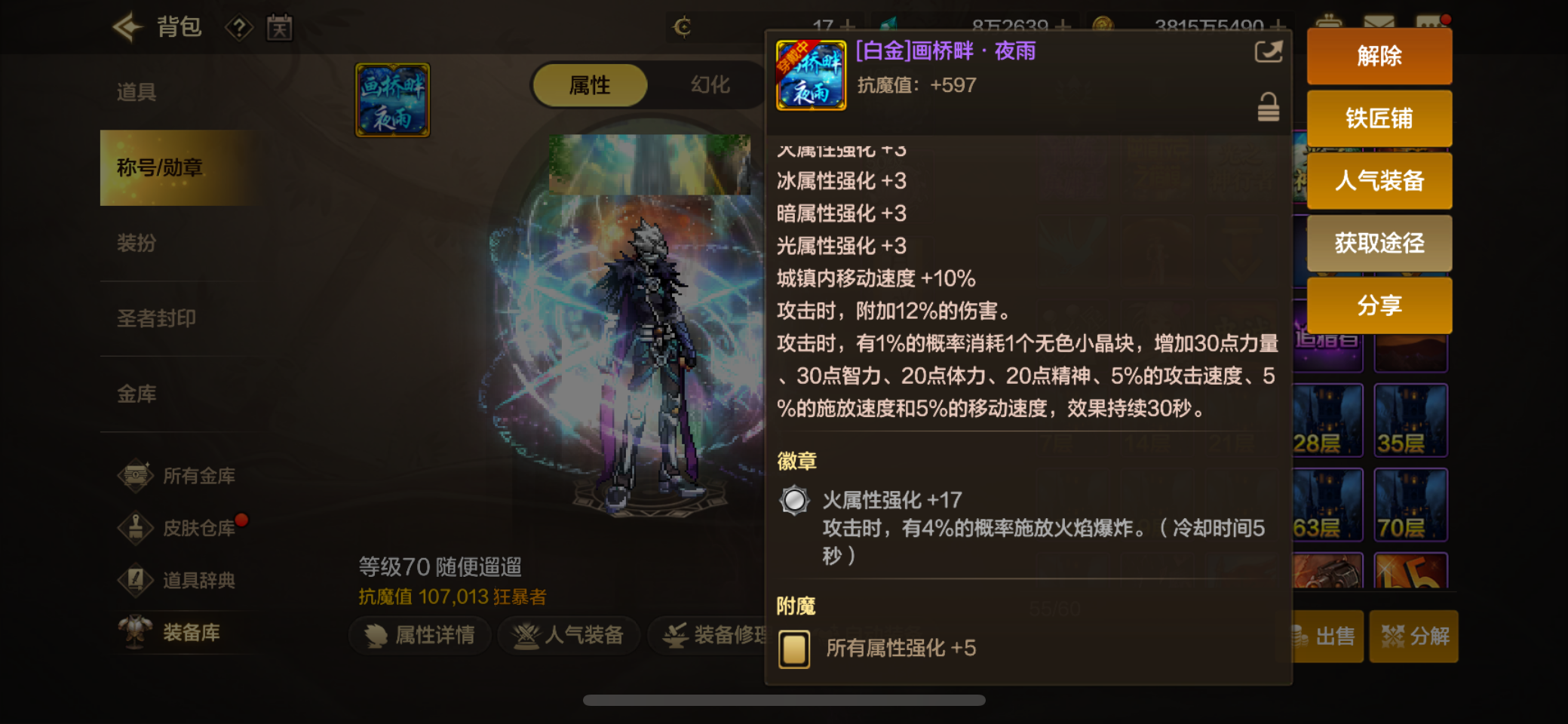The height and width of the screenshot is (724, 1568).
Task: Click the 获取途径 button
Action: click(1379, 243)
